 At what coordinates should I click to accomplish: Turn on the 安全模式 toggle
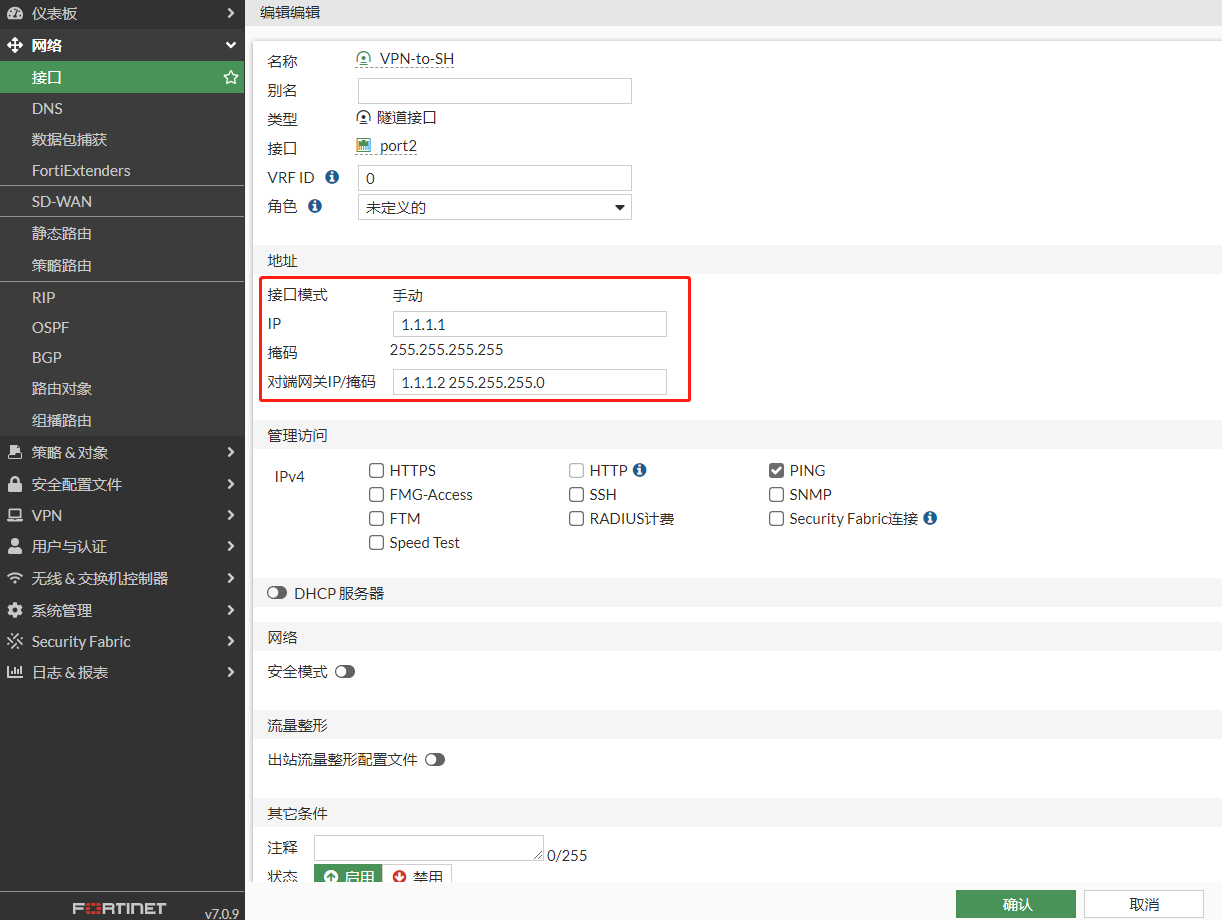[x=345, y=672]
